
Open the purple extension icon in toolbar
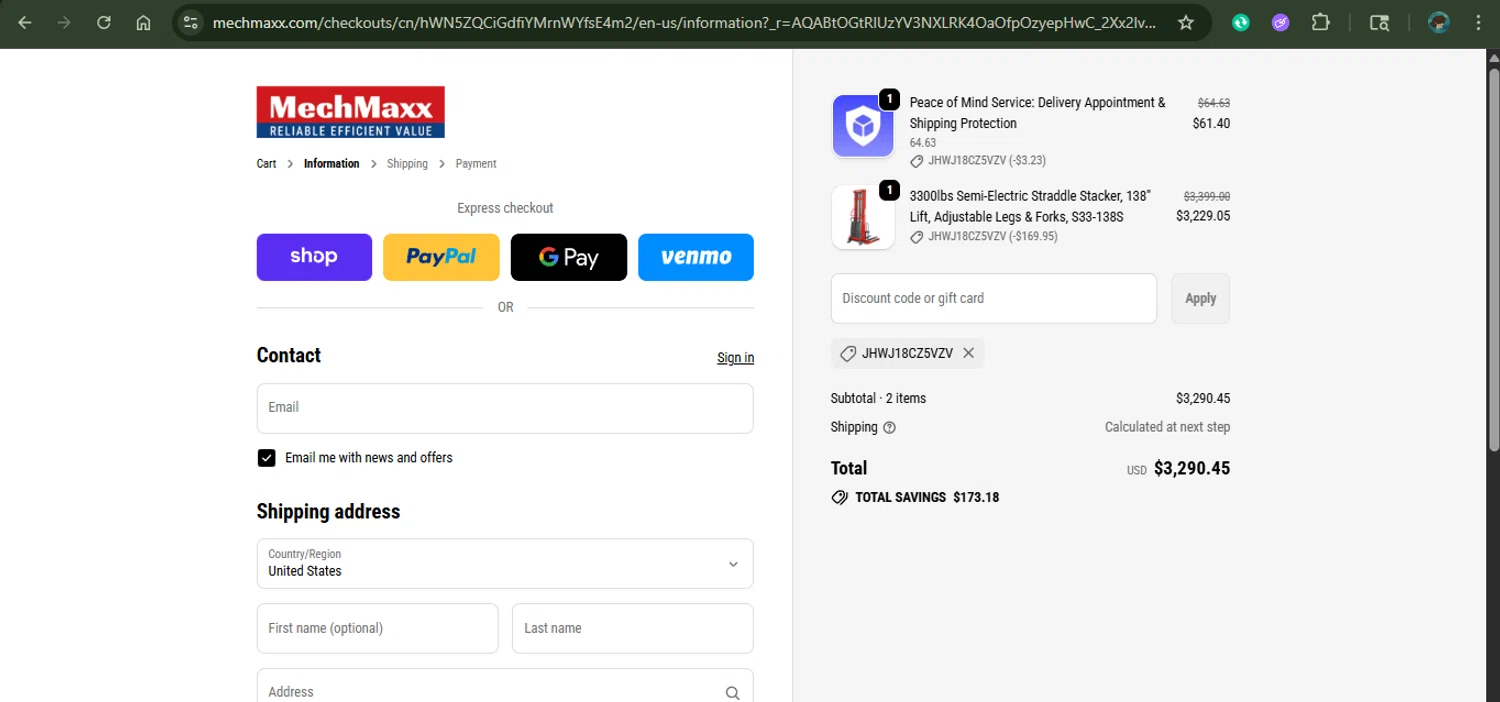(x=1280, y=22)
